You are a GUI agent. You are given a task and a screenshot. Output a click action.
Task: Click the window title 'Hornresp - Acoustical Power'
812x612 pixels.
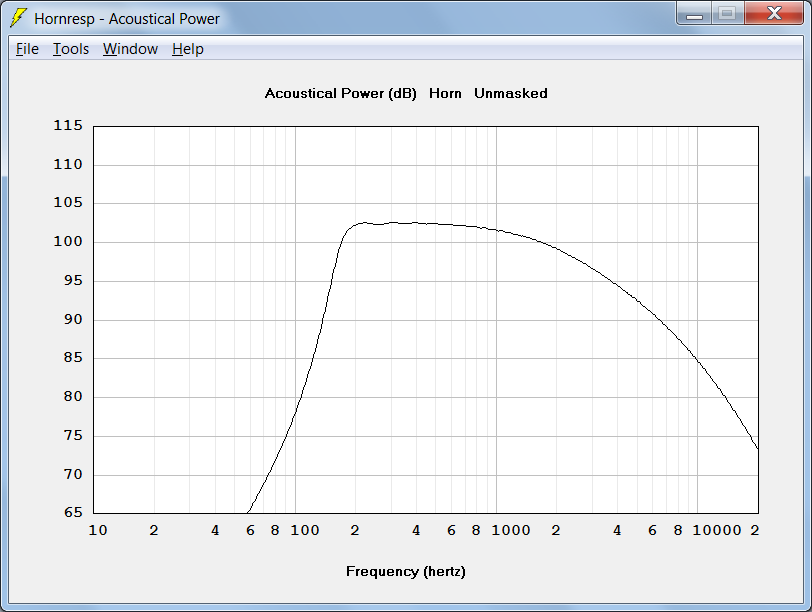pyautogui.click(x=127, y=19)
